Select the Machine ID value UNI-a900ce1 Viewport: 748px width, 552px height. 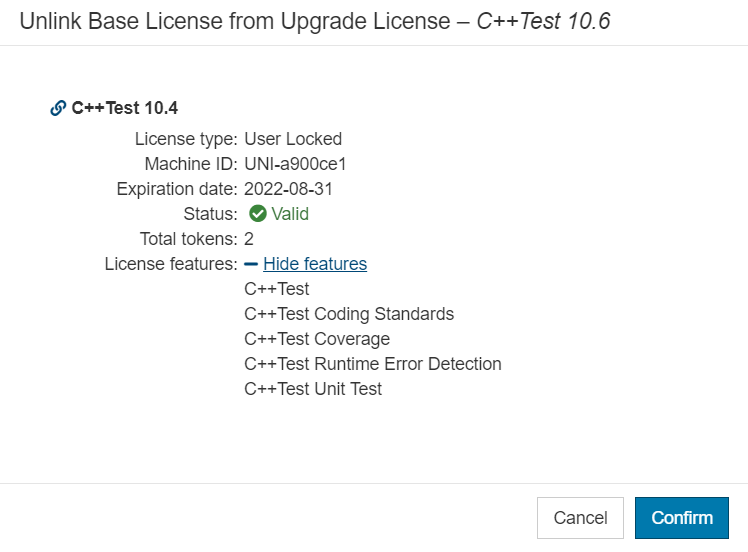coord(295,164)
